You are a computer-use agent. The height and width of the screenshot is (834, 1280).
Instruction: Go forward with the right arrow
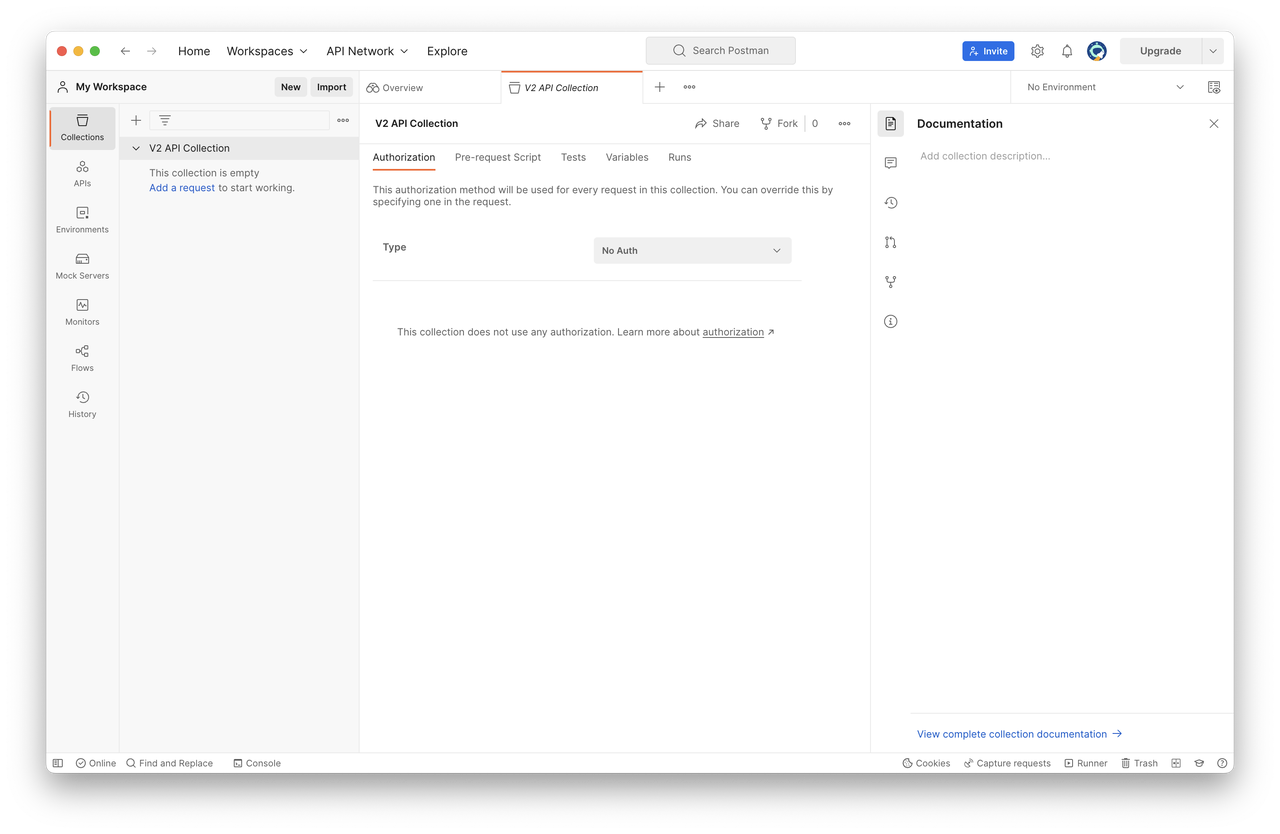(152, 51)
